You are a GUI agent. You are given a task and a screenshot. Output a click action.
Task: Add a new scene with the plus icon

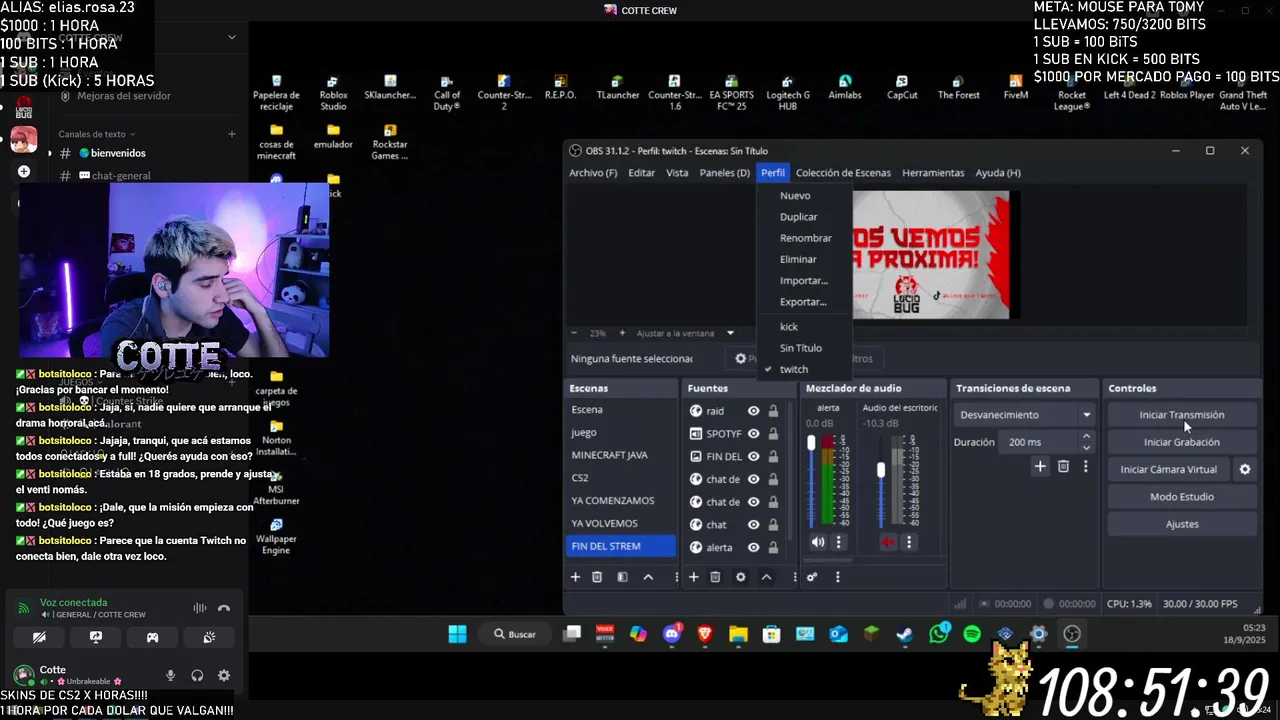tap(575, 577)
